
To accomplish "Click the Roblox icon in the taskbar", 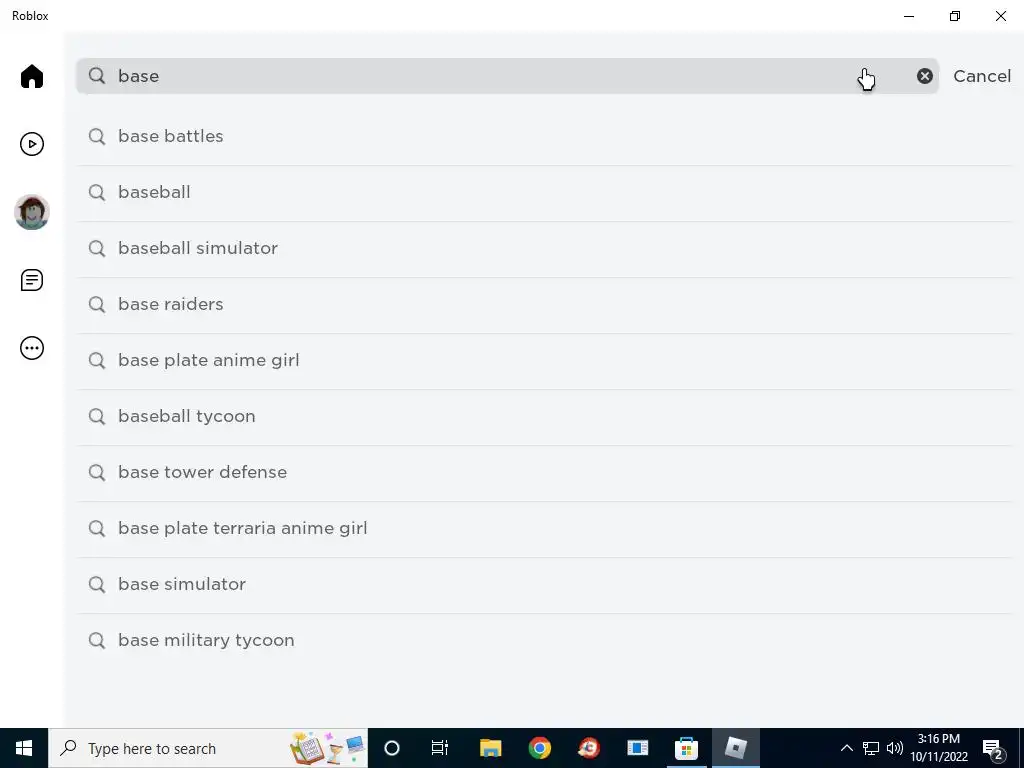I will (x=735, y=748).
